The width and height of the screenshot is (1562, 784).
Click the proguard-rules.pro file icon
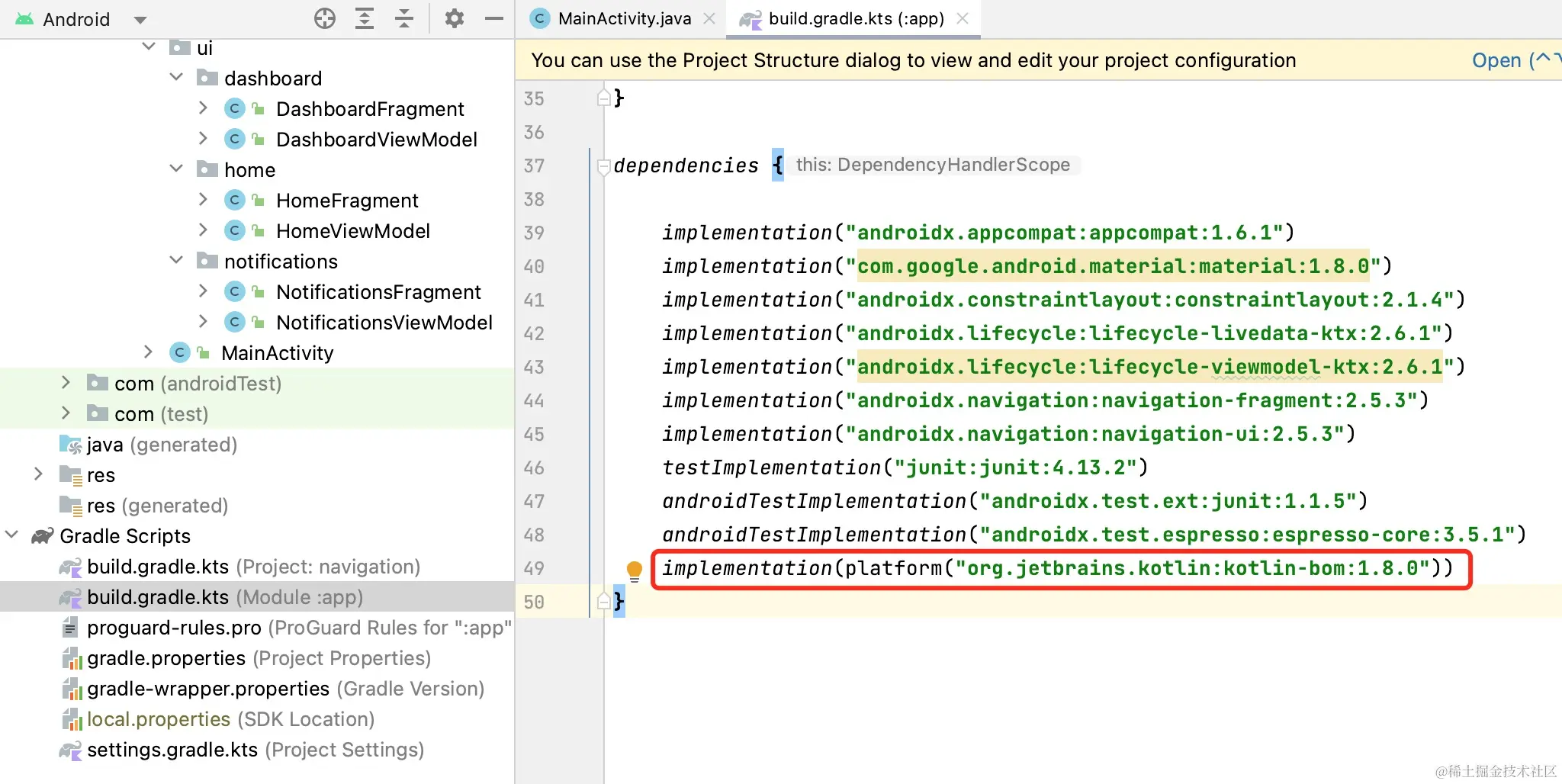[x=69, y=628]
